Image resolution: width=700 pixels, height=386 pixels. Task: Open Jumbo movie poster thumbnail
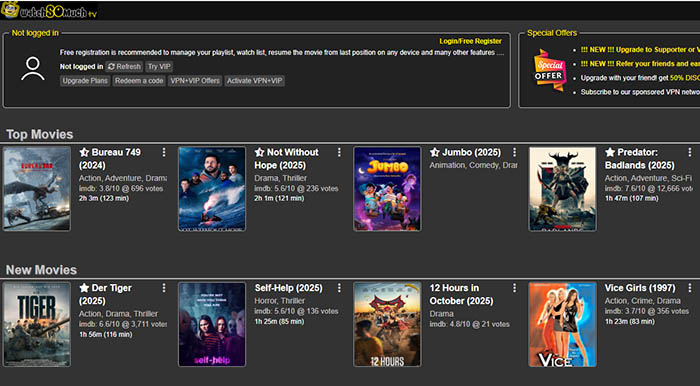[387, 189]
